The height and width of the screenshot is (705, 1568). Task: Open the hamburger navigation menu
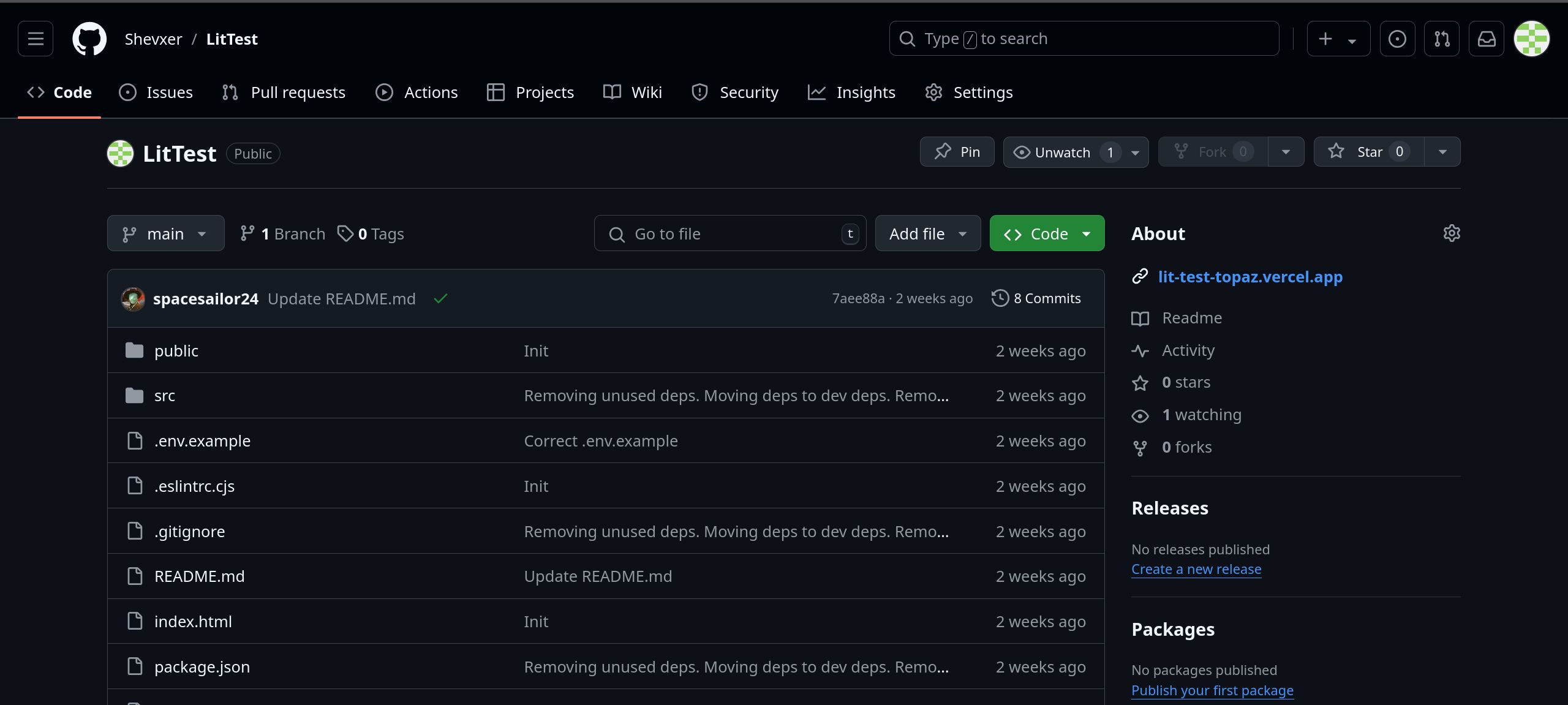36,39
